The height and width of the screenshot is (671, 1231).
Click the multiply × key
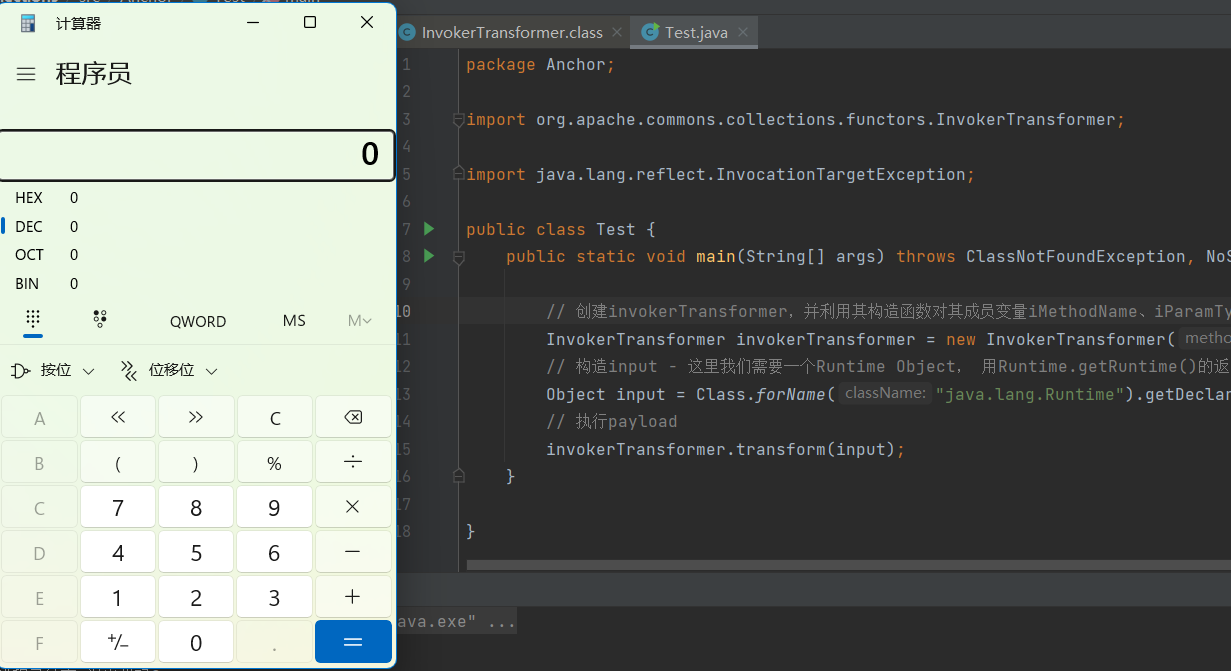(353, 507)
